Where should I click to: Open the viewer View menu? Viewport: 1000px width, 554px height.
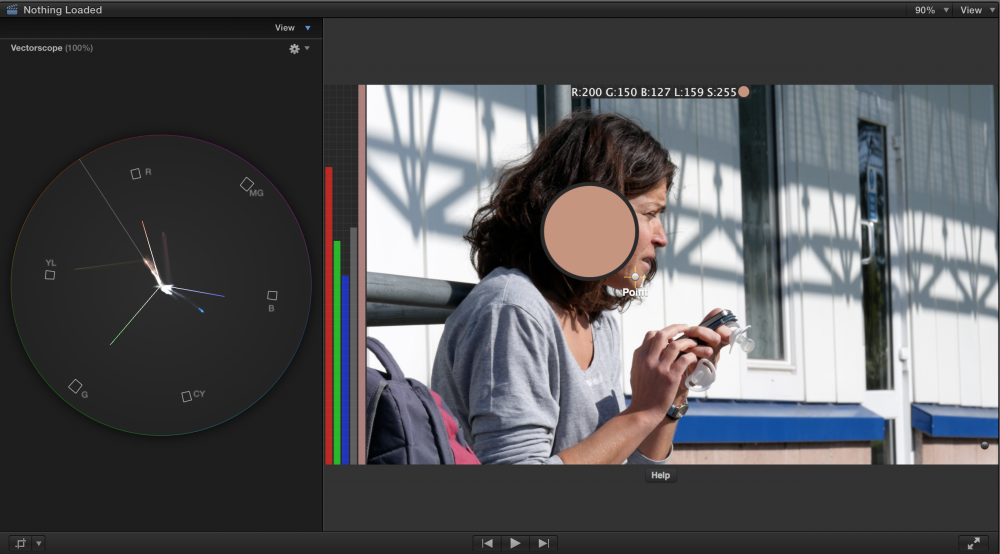pos(976,10)
